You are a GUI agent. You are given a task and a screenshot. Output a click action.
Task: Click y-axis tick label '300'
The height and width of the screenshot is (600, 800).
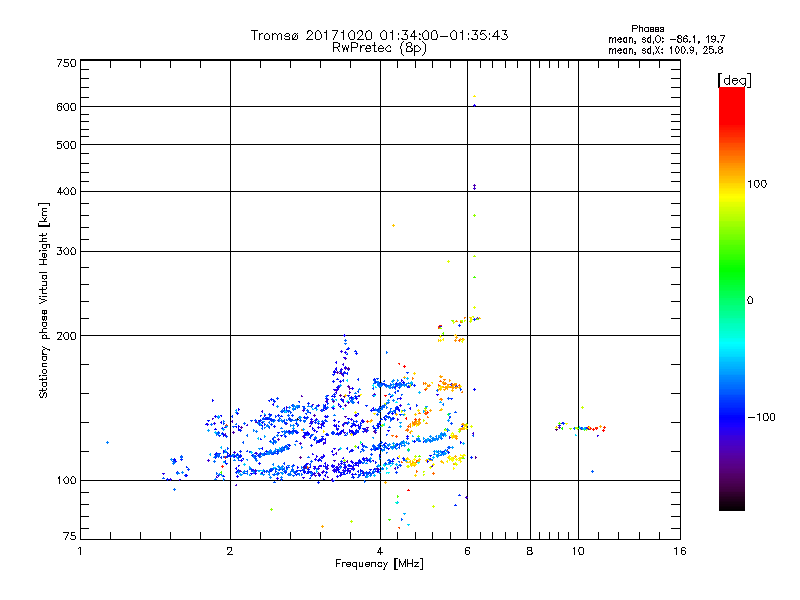66,252
